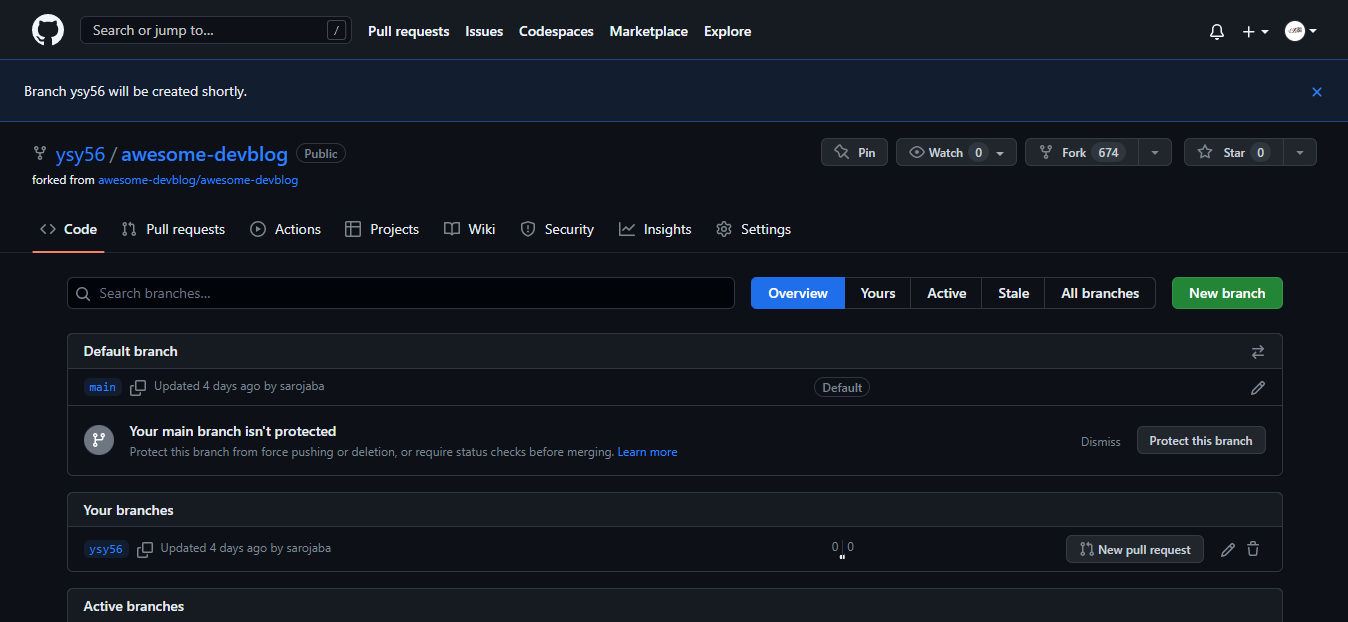The height and width of the screenshot is (622, 1348).
Task: Fork the repository with Fork button
Action: click(1081, 152)
